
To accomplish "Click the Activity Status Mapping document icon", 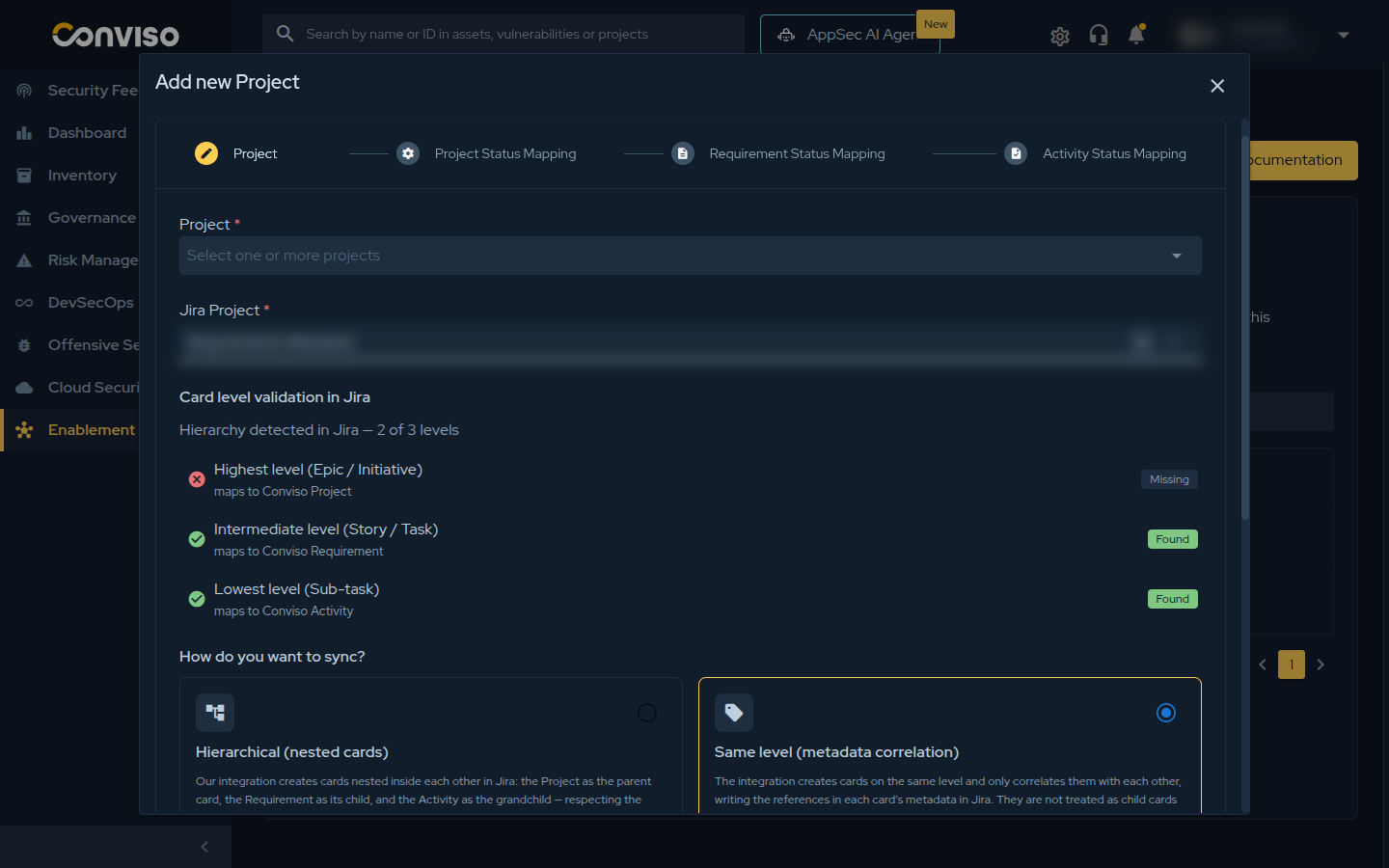I will click(1016, 153).
